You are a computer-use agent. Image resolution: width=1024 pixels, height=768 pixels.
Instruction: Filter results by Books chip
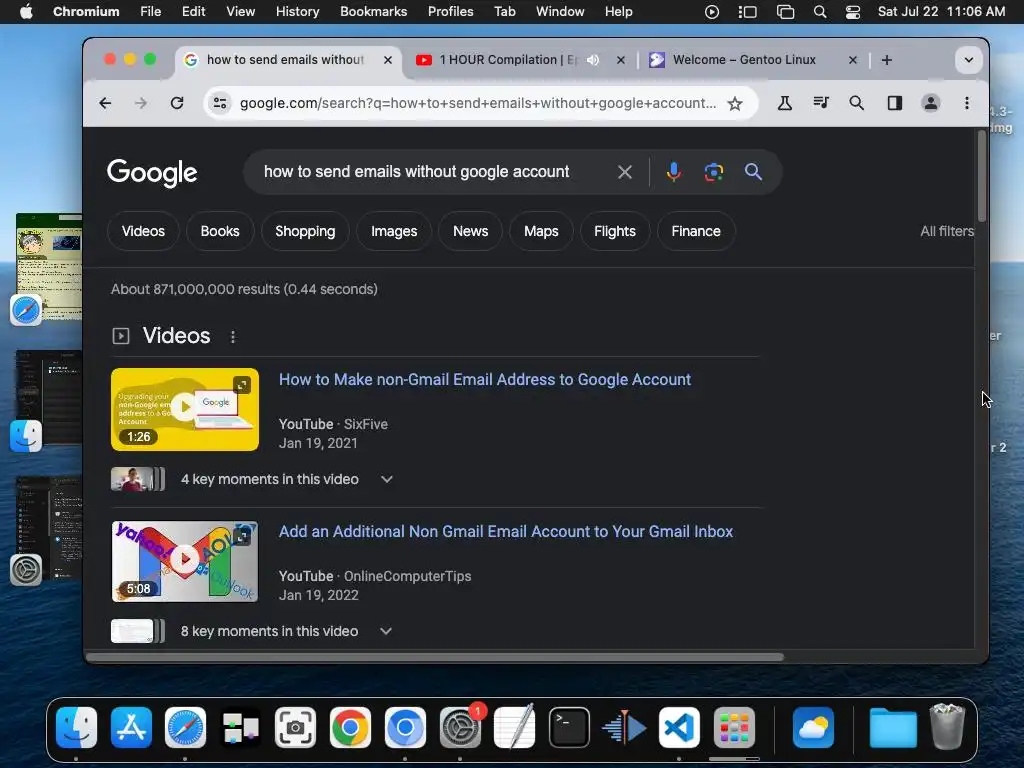[219, 231]
